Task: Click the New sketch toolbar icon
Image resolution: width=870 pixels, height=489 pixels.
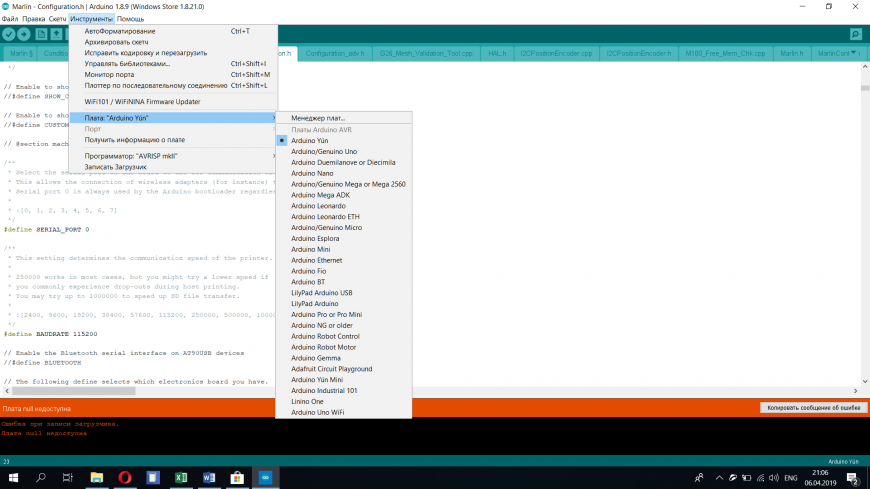Action: pyautogui.click(x=41, y=34)
